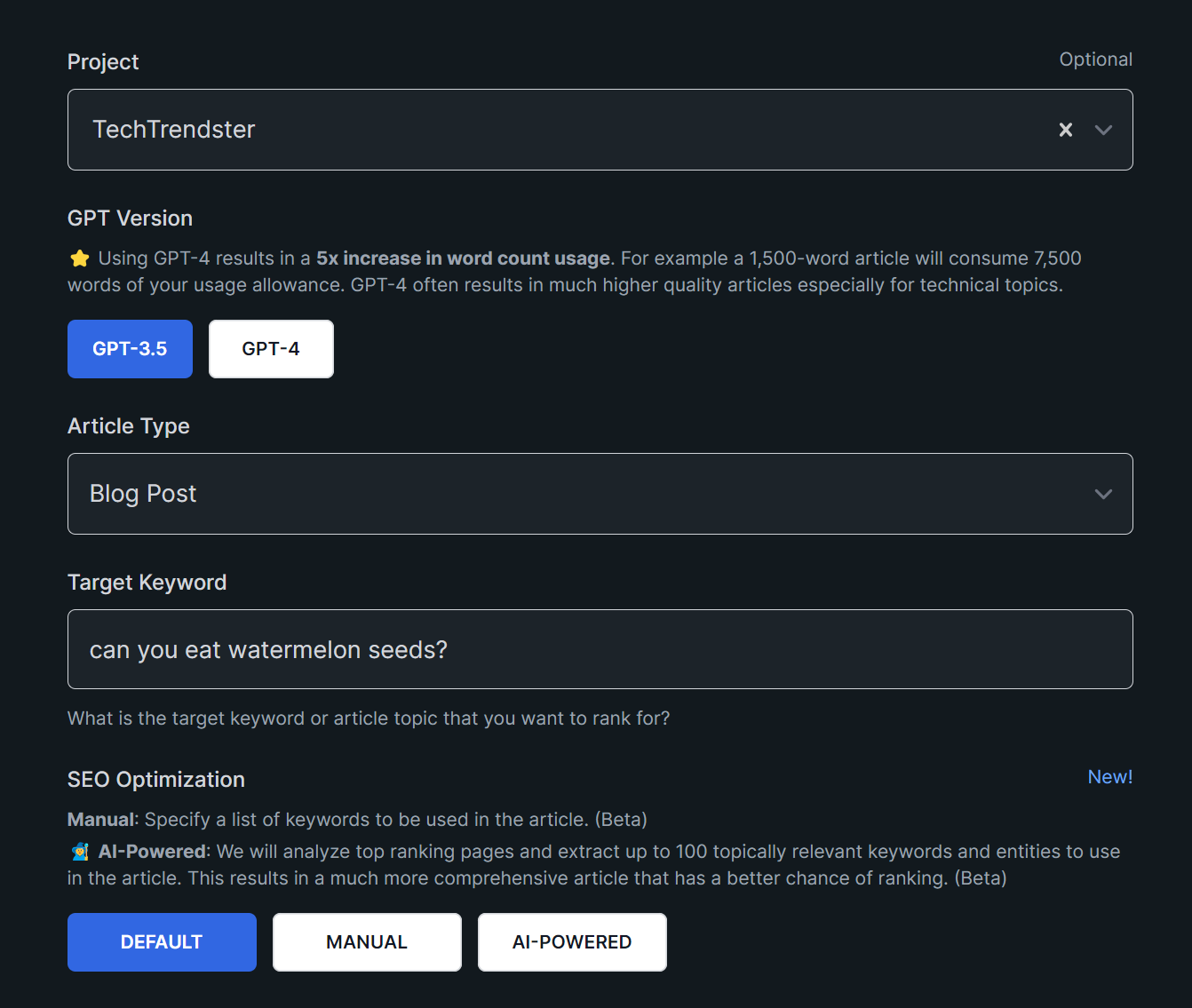Click the watermelon seeds keyword text
The image size is (1192, 1008).
click(x=267, y=649)
